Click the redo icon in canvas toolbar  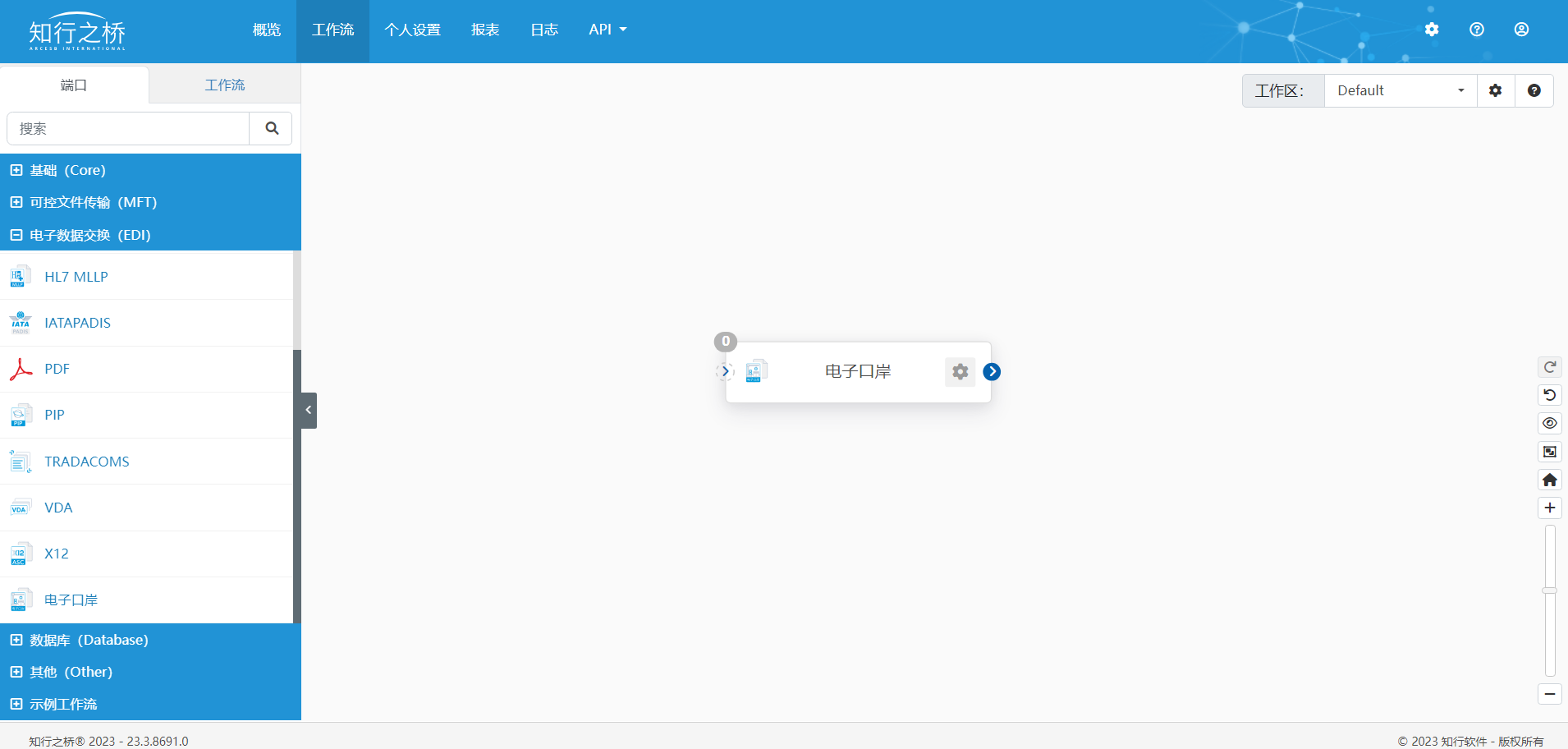(1549, 367)
